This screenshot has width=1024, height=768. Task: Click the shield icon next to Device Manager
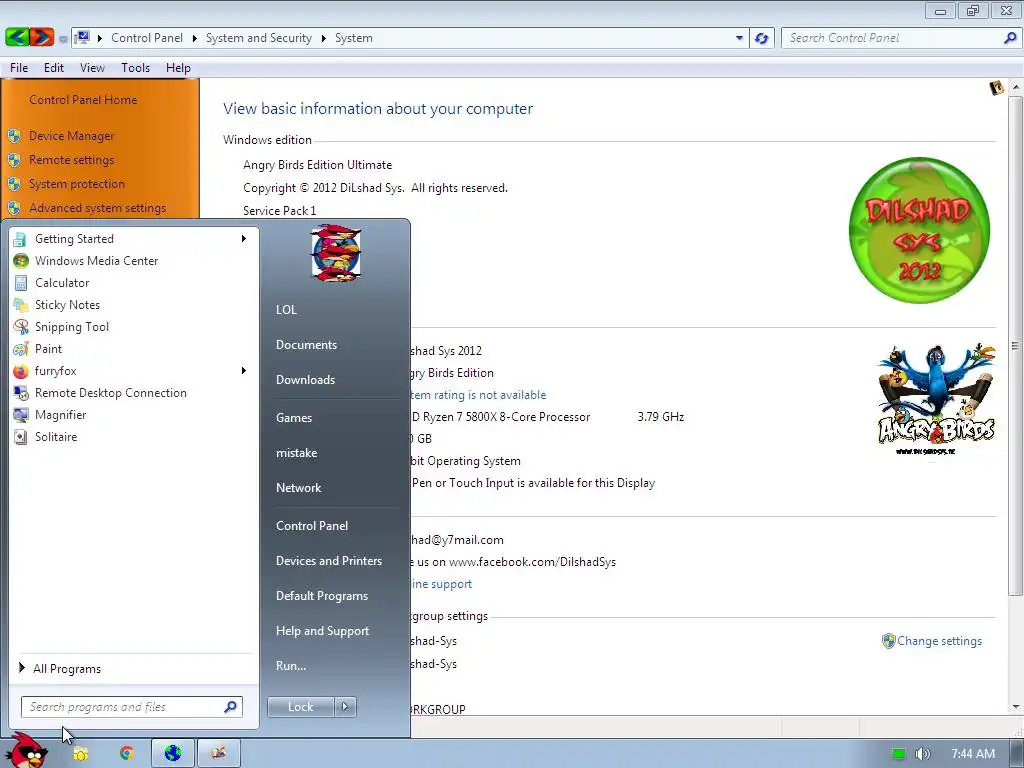(14, 136)
